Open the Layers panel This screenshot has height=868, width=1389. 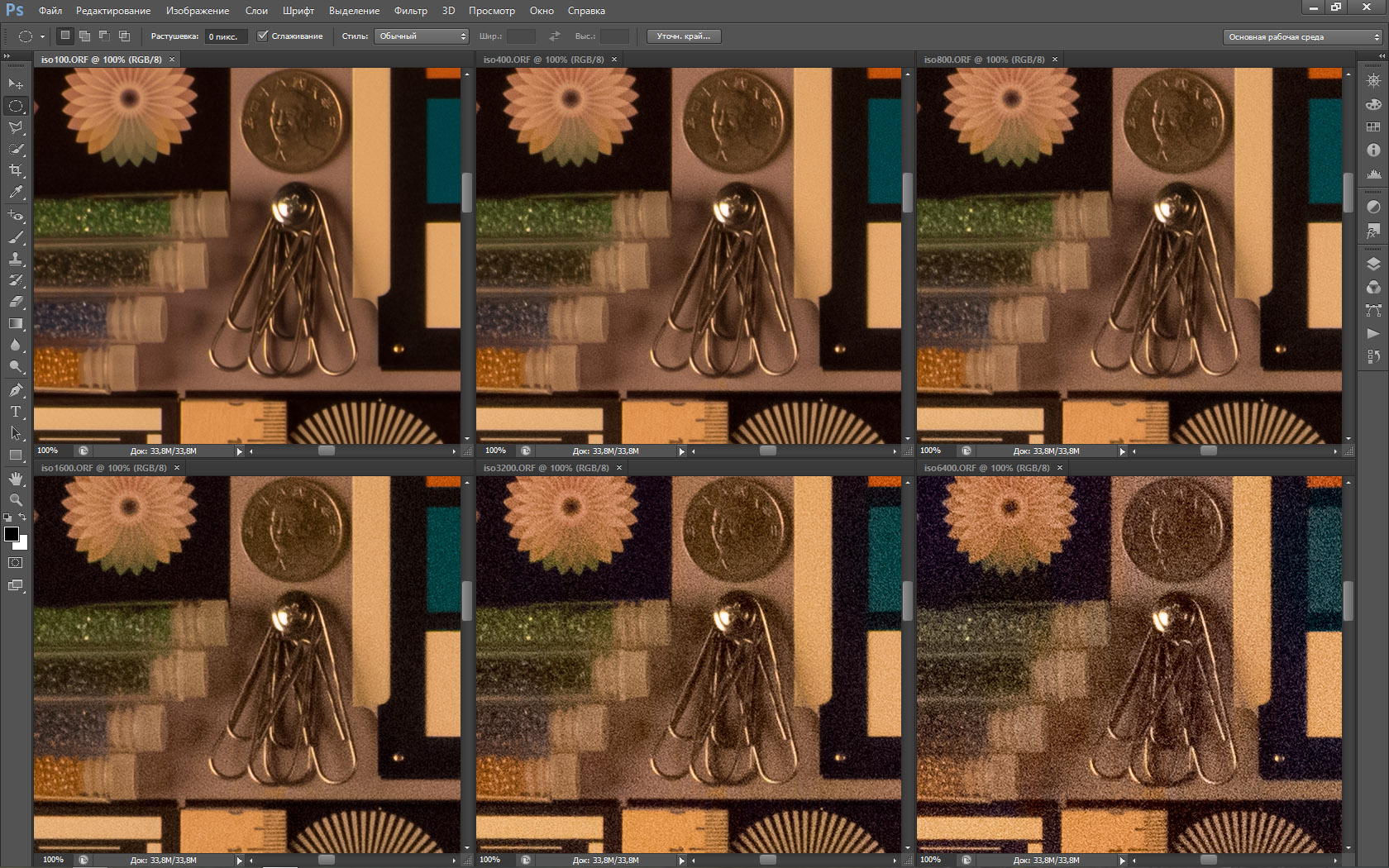tap(1373, 265)
